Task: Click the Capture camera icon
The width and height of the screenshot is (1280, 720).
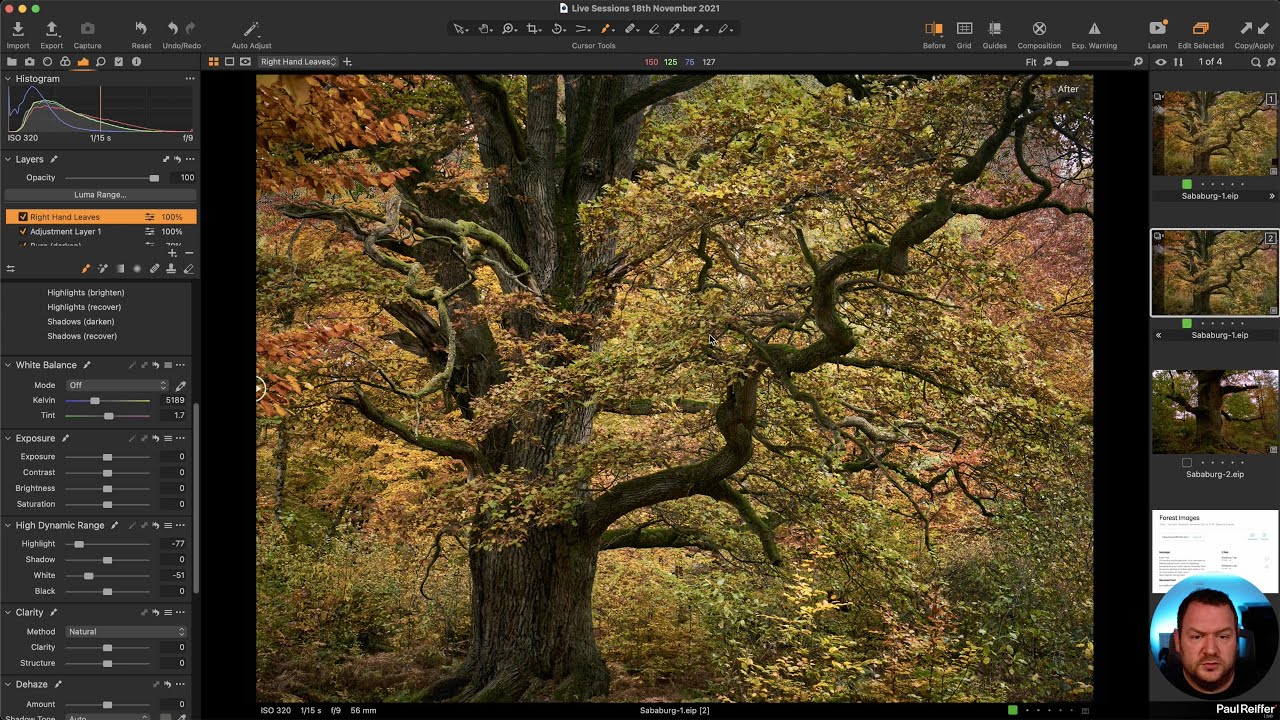Action: [x=87, y=29]
